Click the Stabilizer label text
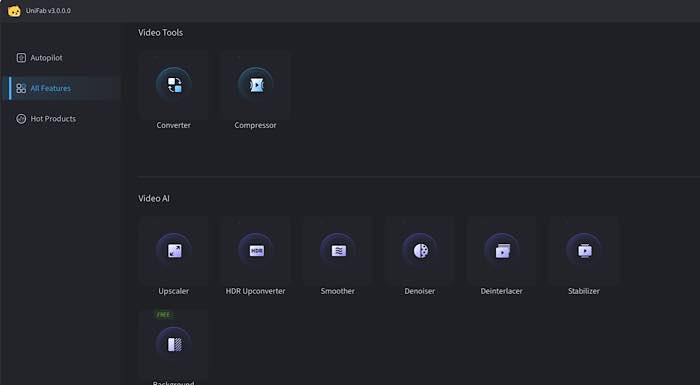 pyautogui.click(x=584, y=291)
